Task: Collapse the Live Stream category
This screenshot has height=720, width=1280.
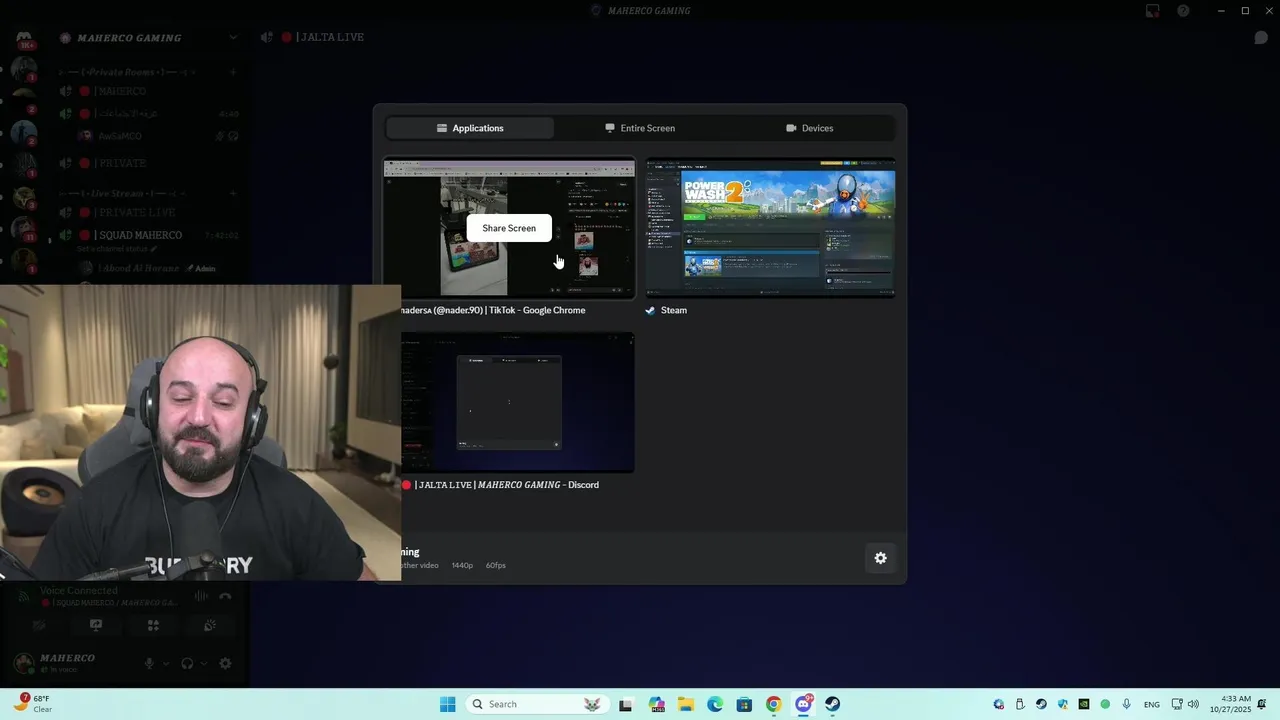Action: tap(120, 193)
